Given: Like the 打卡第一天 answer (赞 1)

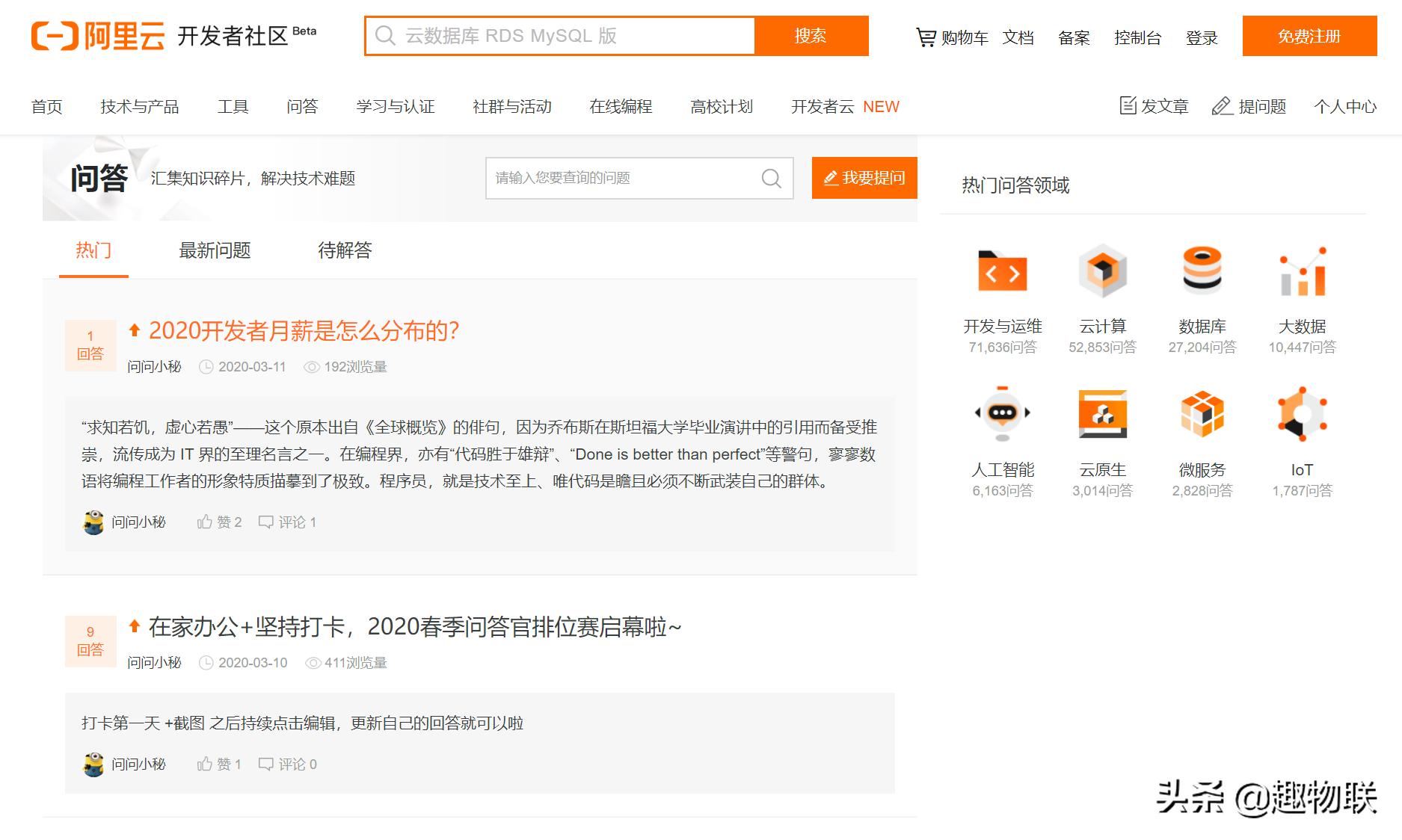Looking at the screenshot, I should pos(219,764).
